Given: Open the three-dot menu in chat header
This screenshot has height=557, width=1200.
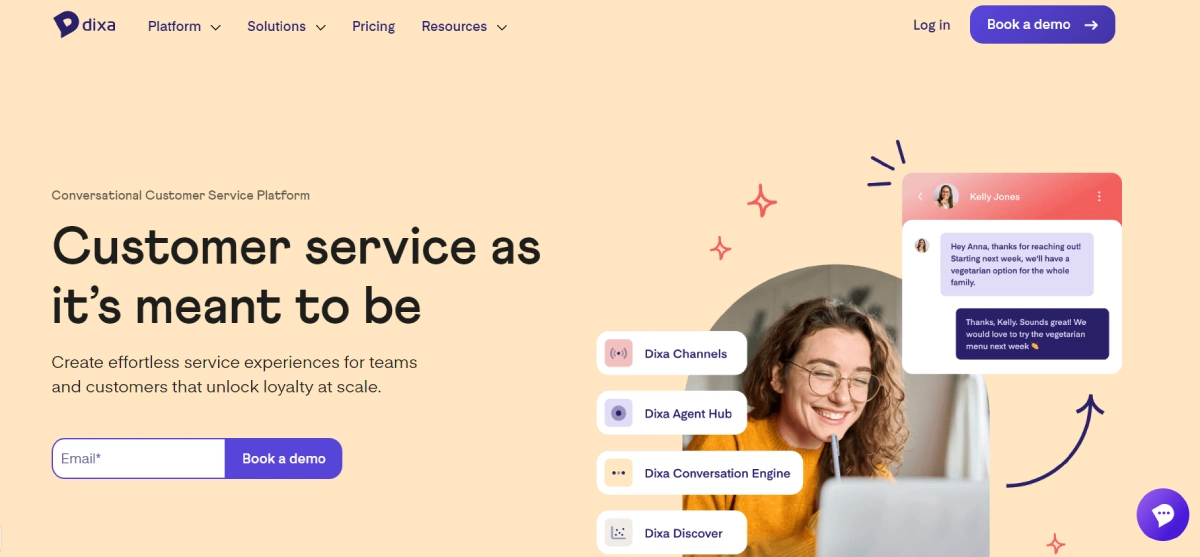Looking at the screenshot, I should (x=1099, y=197).
